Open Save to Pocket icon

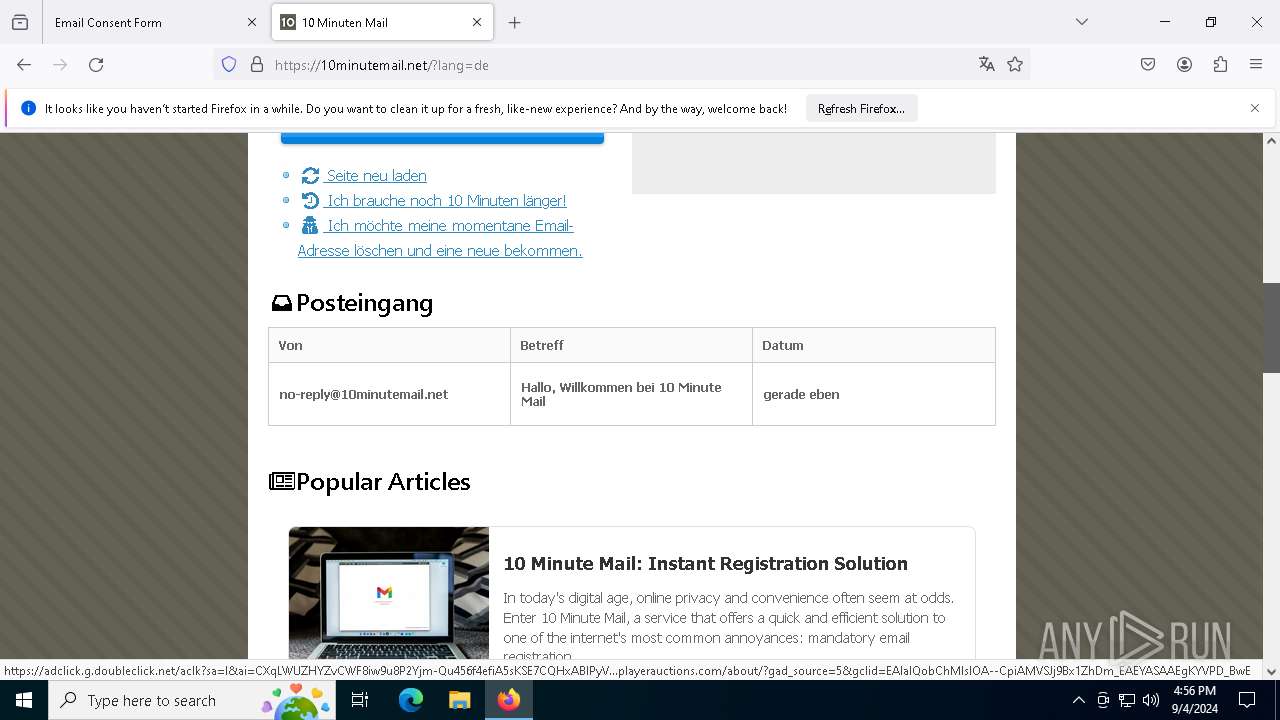pos(1148,65)
